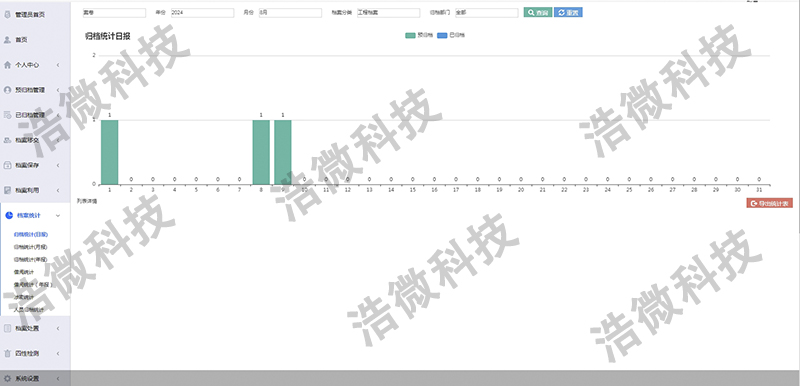Expand the 档案保存 menu chevron
The image size is (800, 386).
58,165
